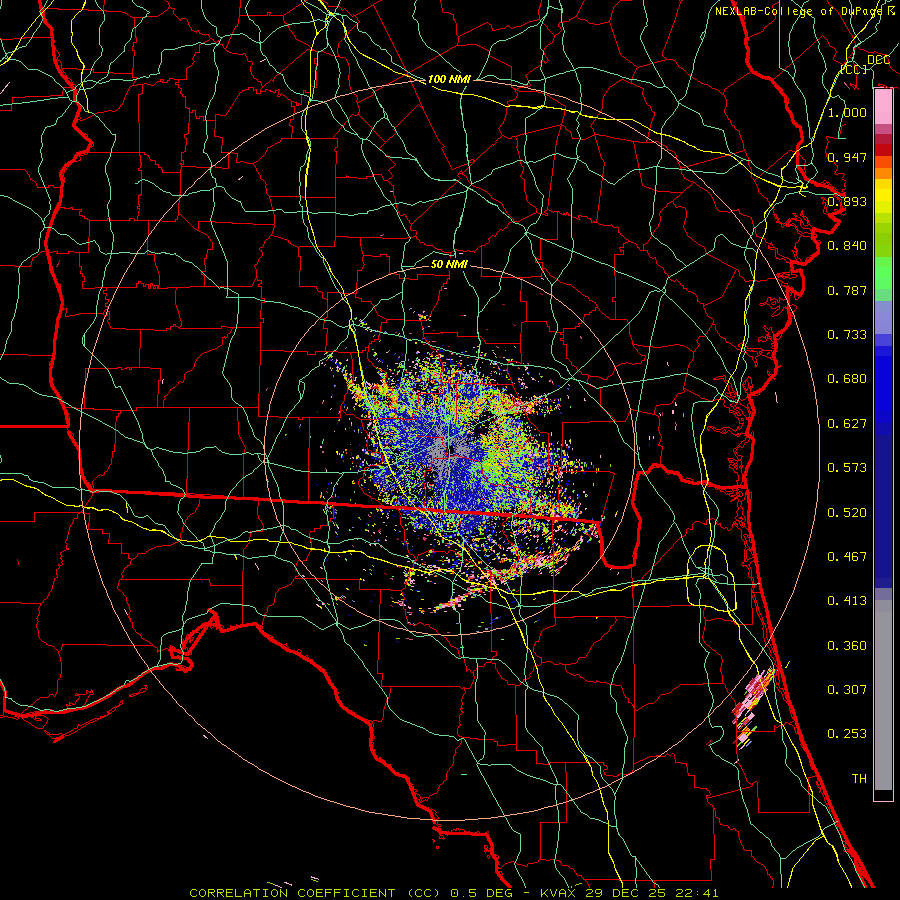The image size is (900, 900).
Task: Click the CORRELATION COEFFICIENT (CC) caption text
Action: coord(317,893)
